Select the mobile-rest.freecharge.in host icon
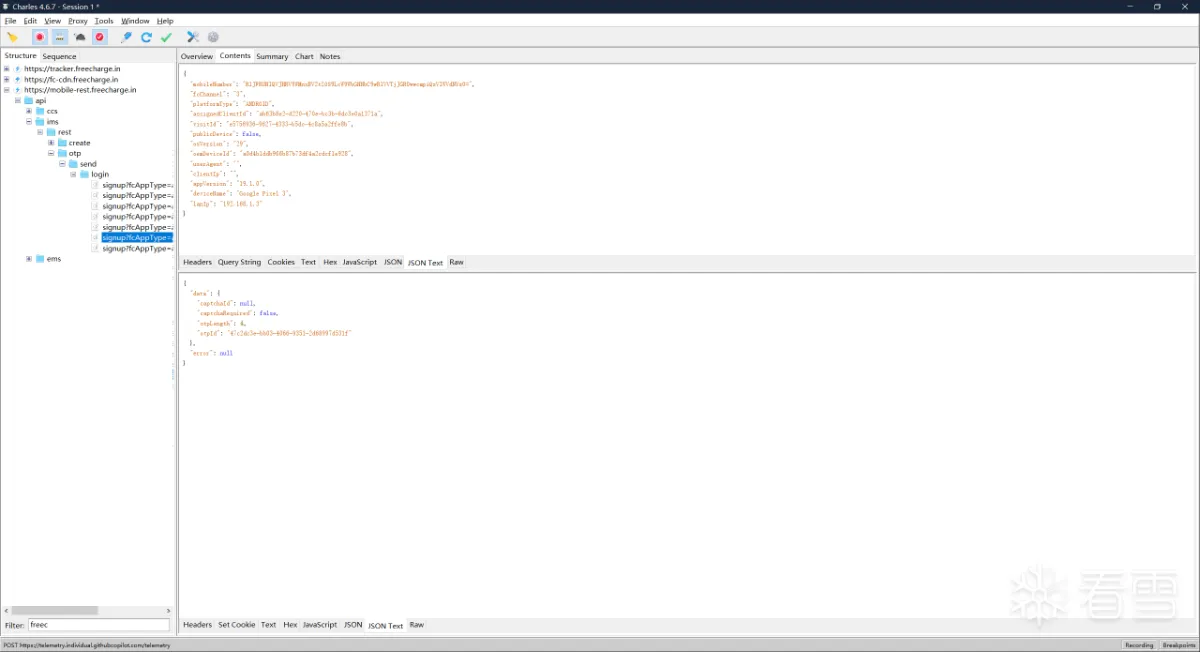Image resolution: width=1200 pixels, height=652 pixels. pyautogui.click(x=17, y=90)
